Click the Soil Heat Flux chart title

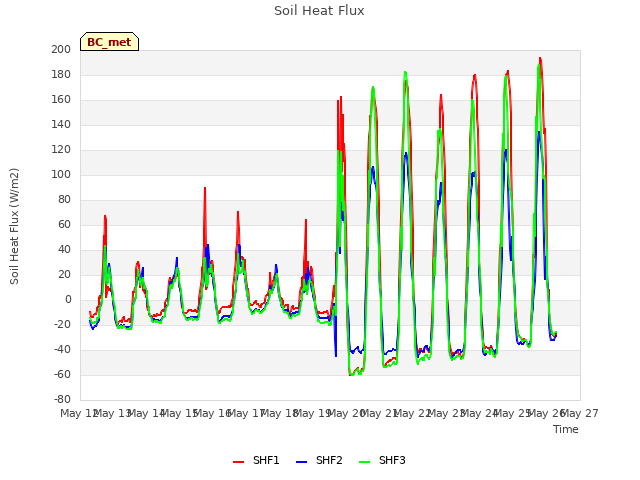pos(319,11)
